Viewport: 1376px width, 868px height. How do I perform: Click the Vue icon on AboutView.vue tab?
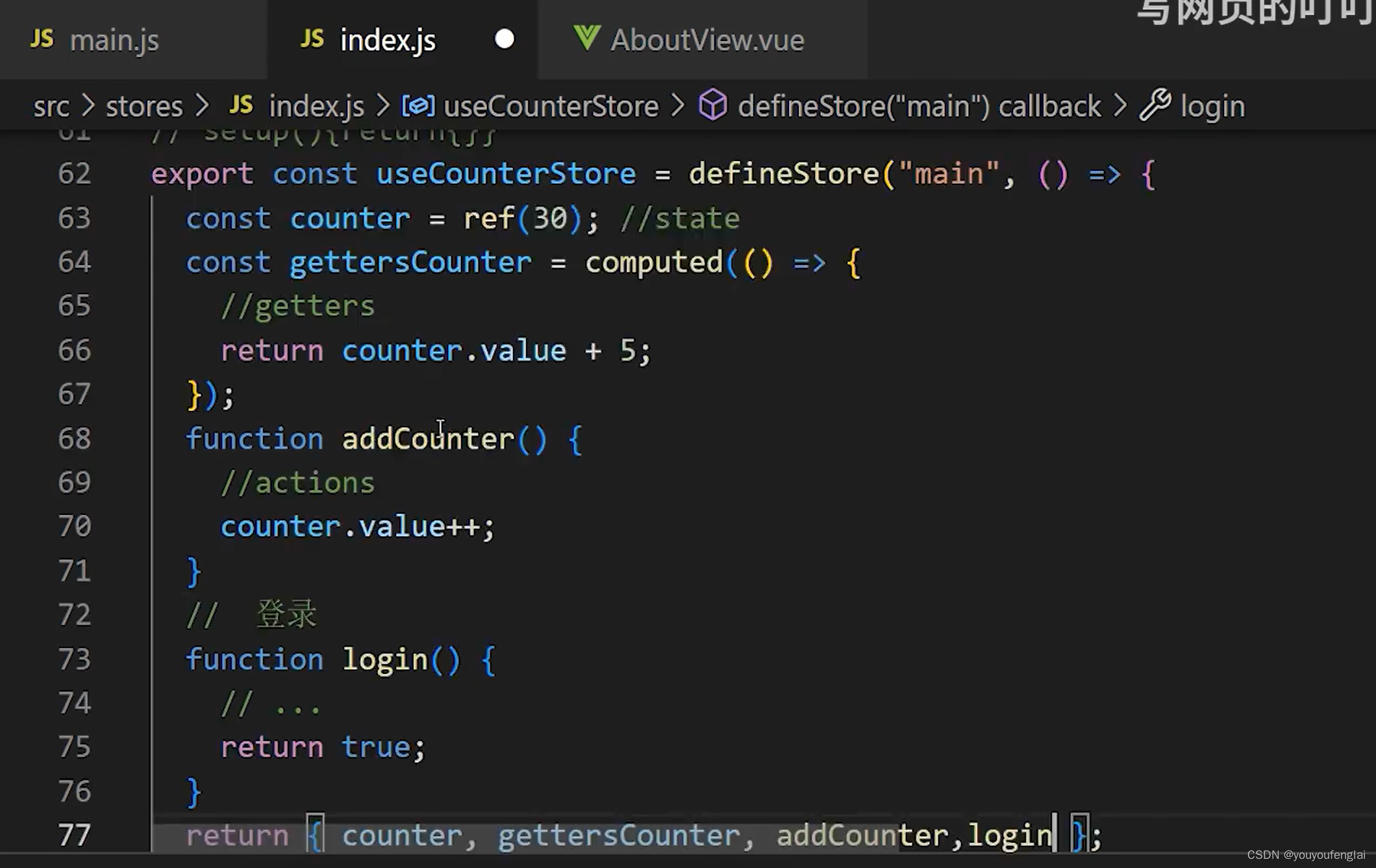[x=586, y=38]
